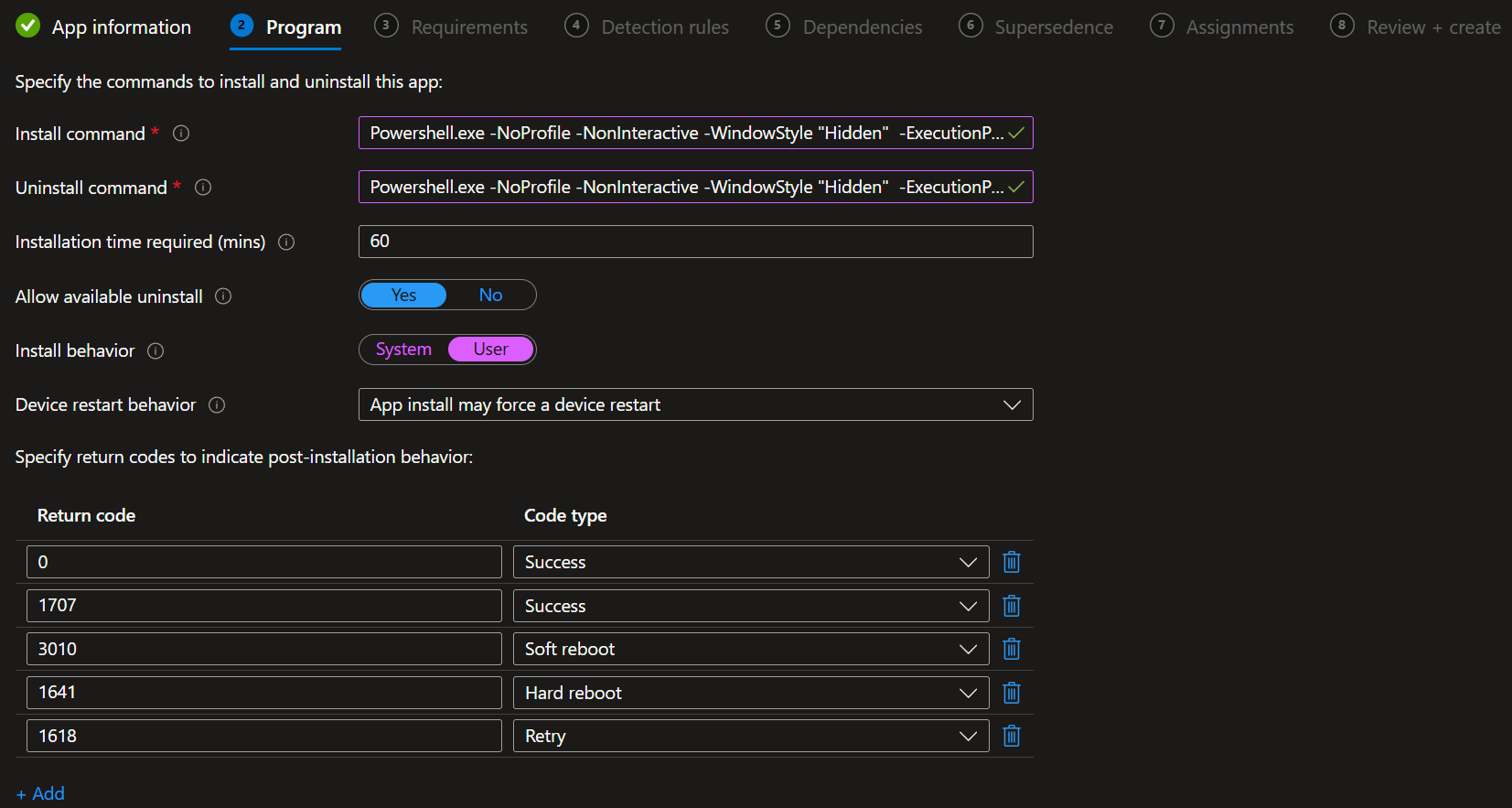Click the return code field containing 3010
Viewport: 1512px width, 808px height.
click(x=264, y=649)
